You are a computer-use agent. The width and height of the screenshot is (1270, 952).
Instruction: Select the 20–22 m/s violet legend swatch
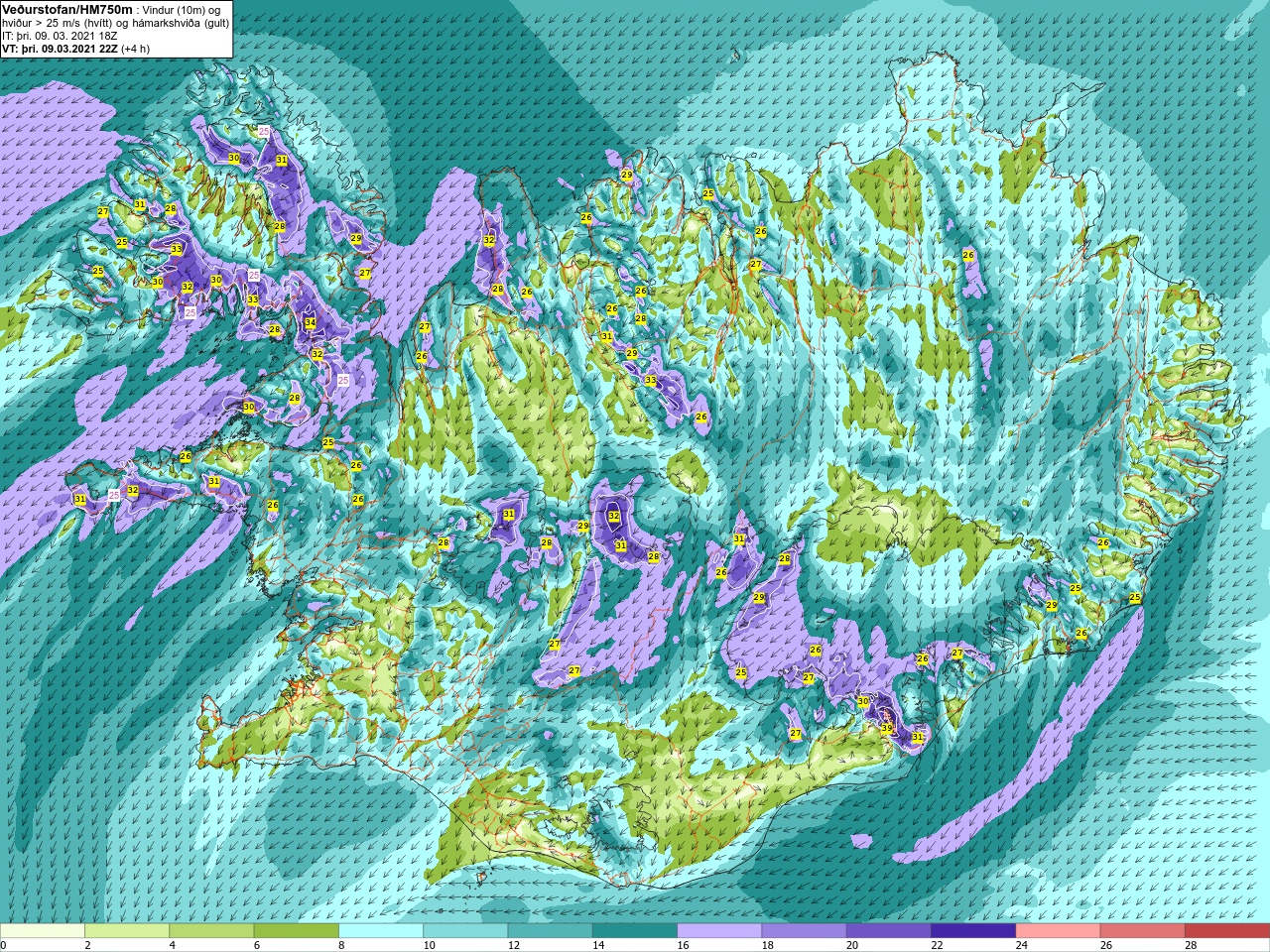click(889, 931)
